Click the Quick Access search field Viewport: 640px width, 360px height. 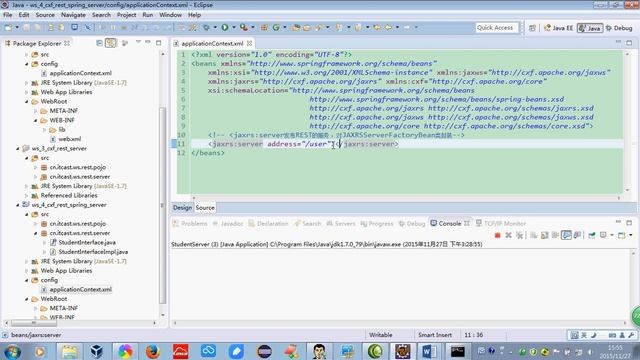pyautogui.click(x=497, y=28)
